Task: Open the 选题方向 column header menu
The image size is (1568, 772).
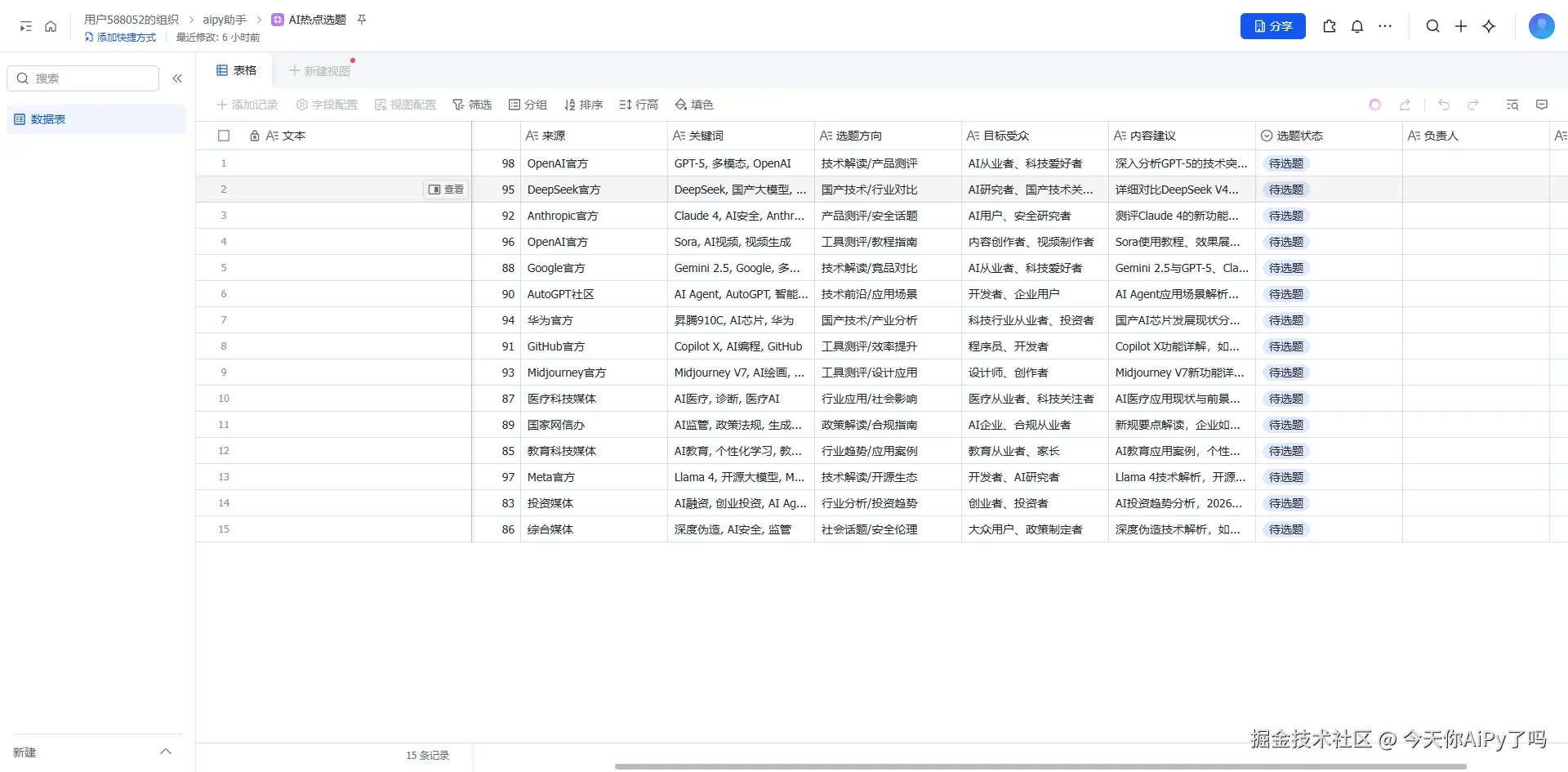Action: [888, 136]
